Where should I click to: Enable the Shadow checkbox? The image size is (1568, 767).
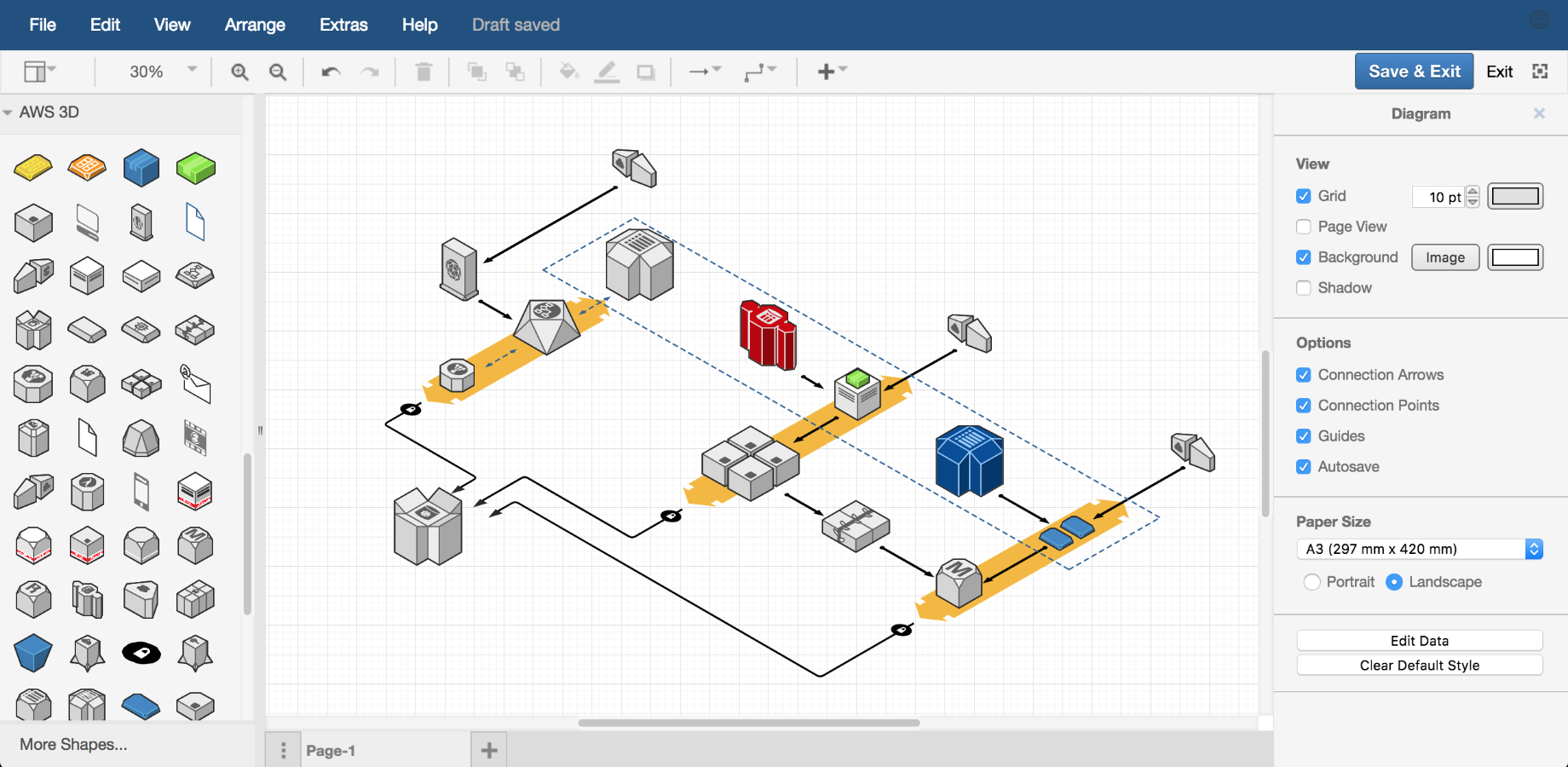(x=1303, y=288)
